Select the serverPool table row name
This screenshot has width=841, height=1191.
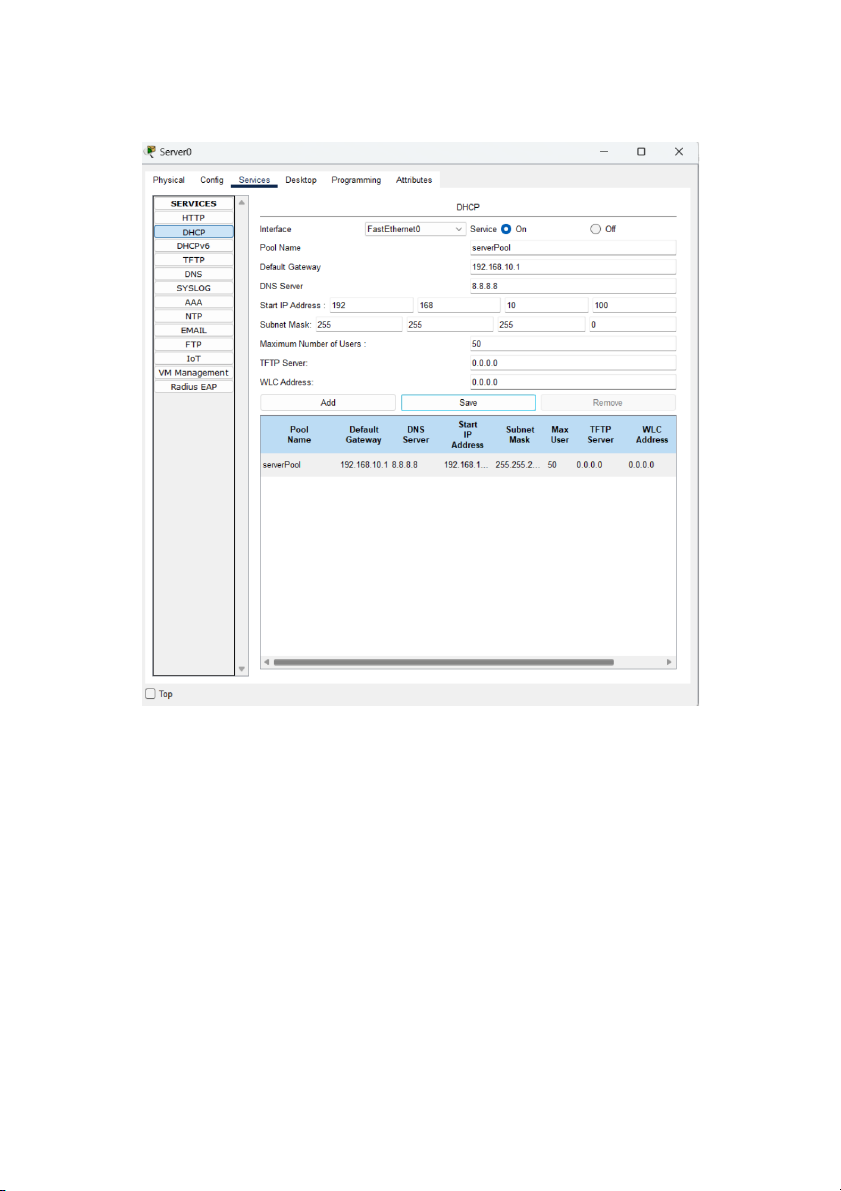coord(281,464)
